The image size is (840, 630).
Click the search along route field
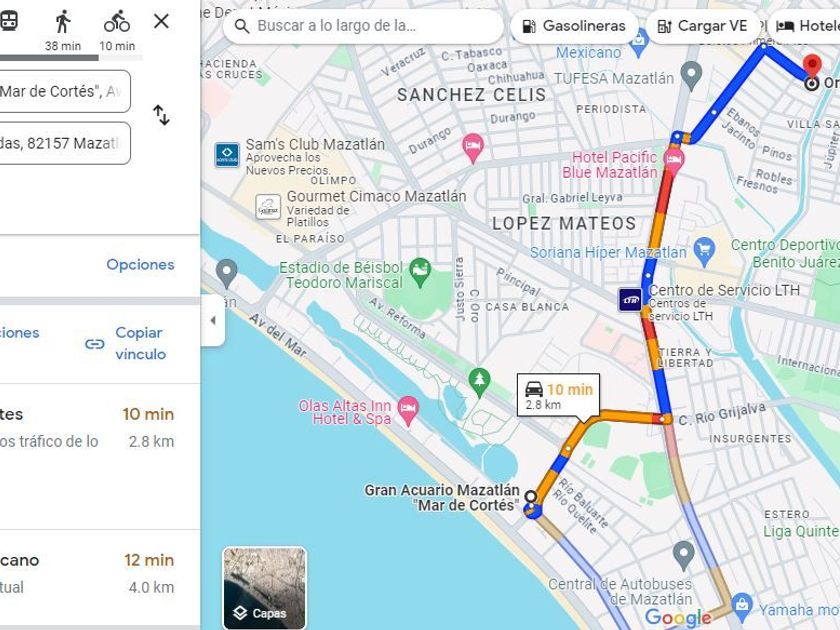pyautogui.click(x=363, y=26)
